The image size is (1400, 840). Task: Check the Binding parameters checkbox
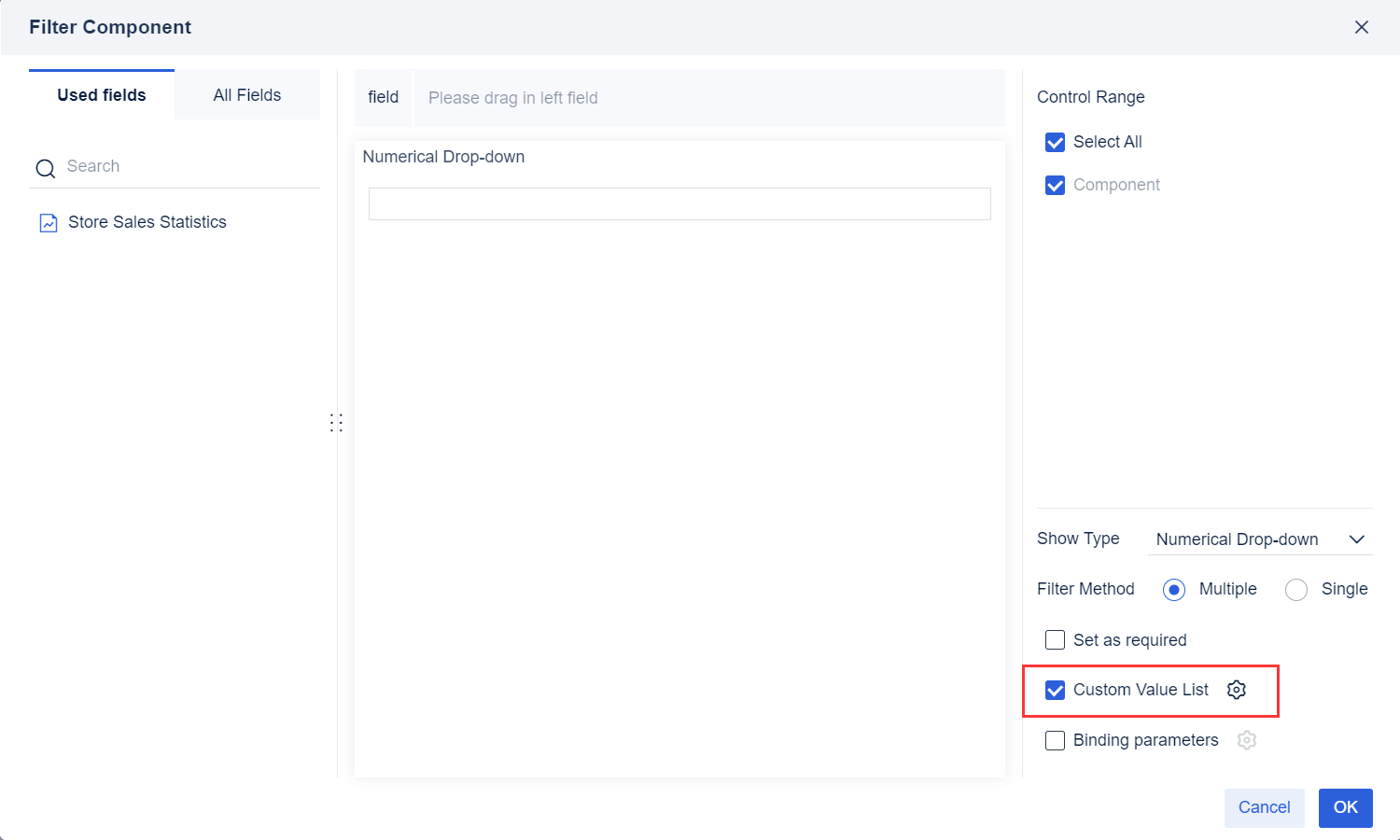click(x=1056, y=740)
